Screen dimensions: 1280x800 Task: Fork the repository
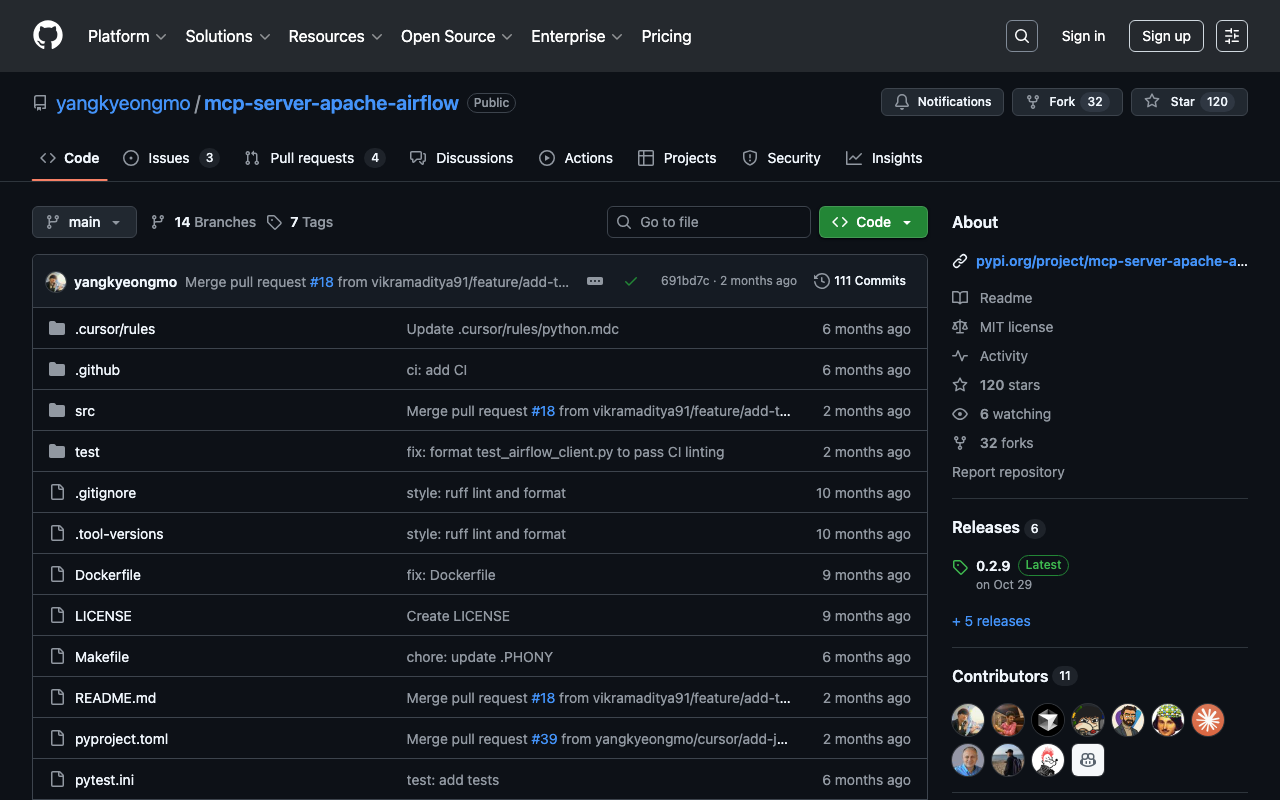coord(1062,102)
